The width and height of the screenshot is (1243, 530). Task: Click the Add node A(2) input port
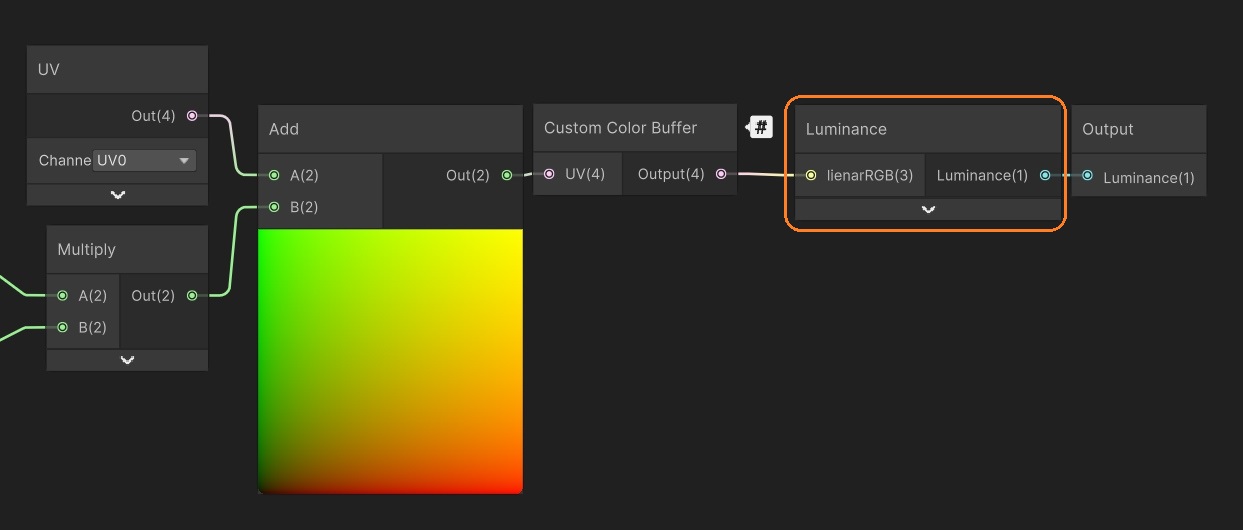(274, 175)
